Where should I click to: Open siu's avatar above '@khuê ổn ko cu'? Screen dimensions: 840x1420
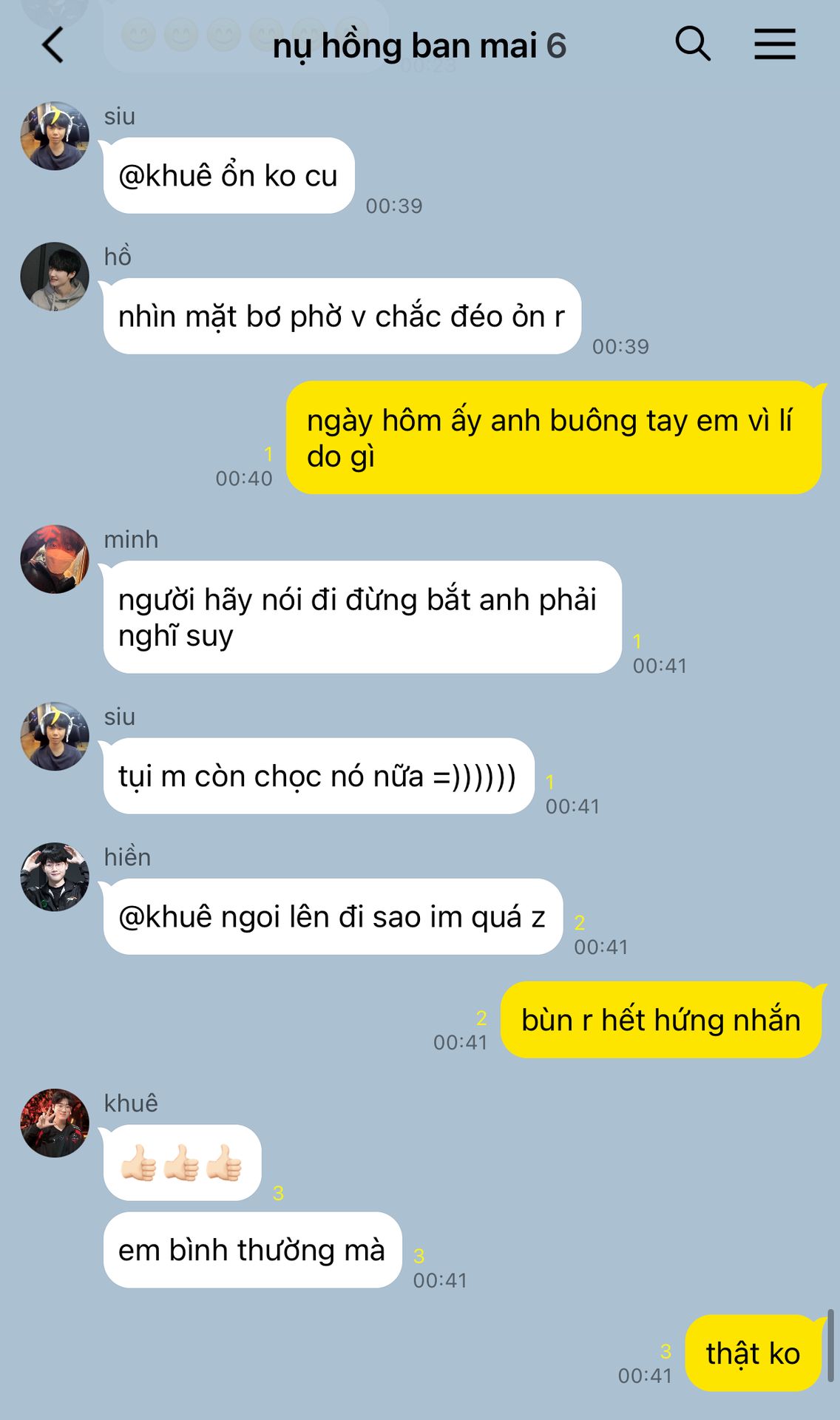pos(55,136)
